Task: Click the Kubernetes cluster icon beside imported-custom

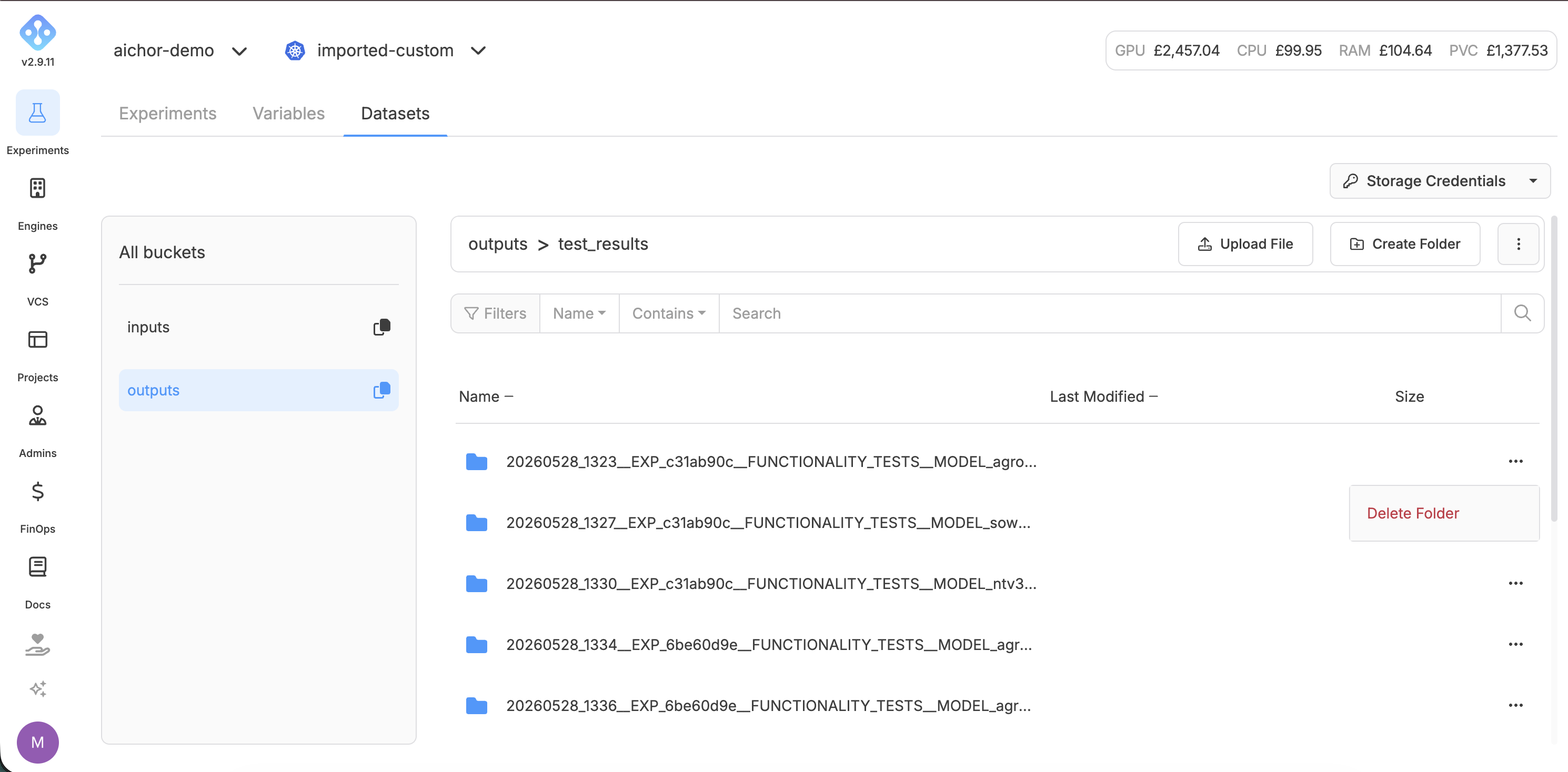Action: tap(295, 50)
